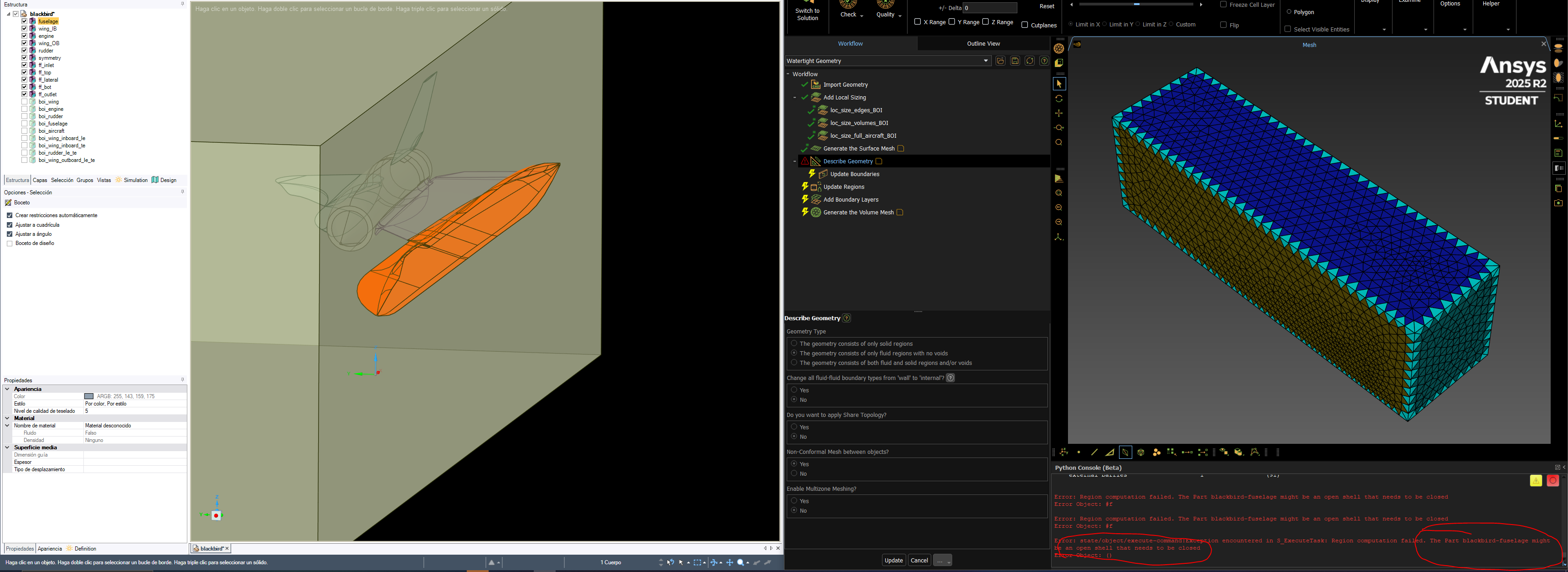Click the fit-to-window zoom icon in mesh toolbar

coord(1059,142)
